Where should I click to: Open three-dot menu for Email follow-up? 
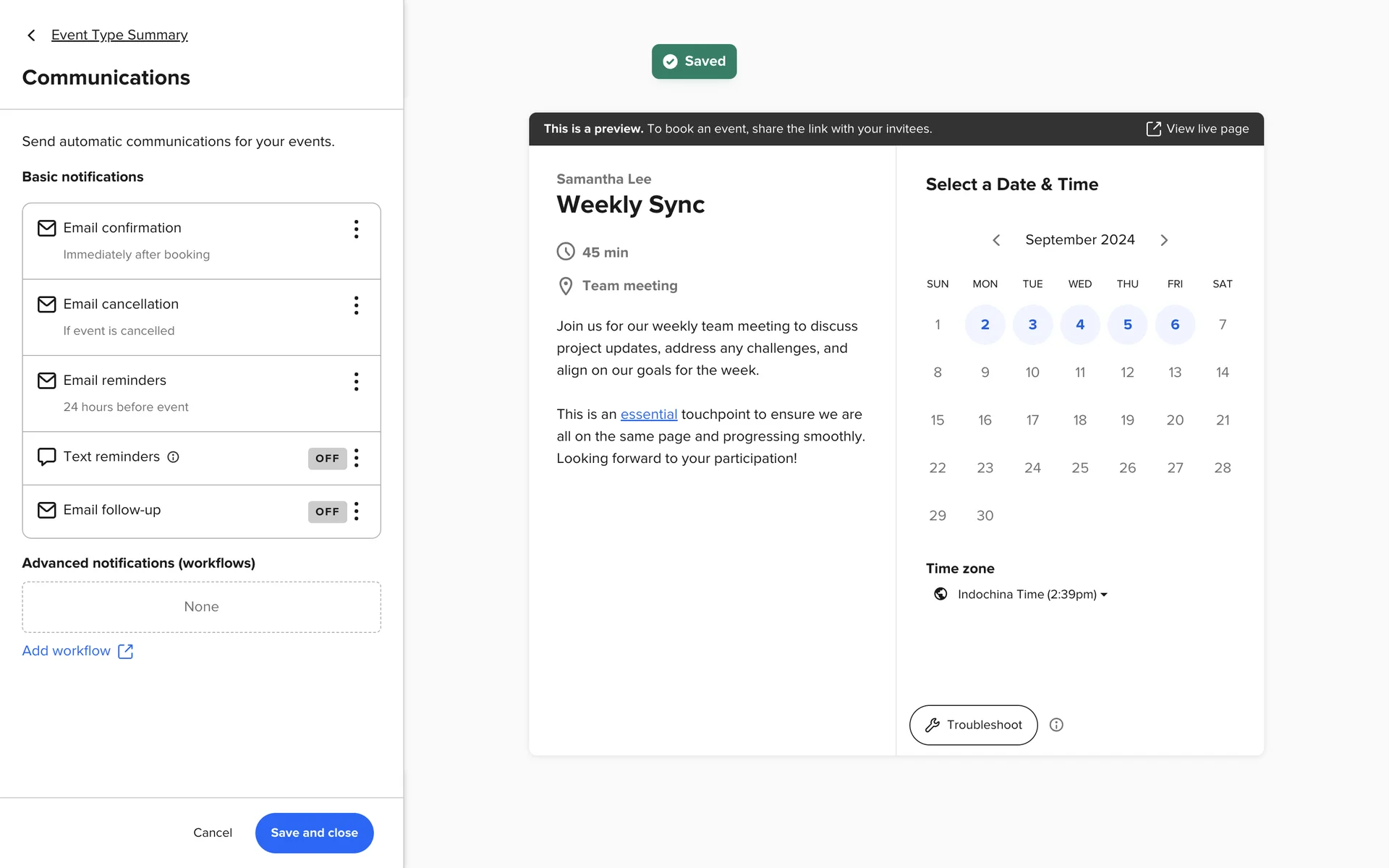pyautogui.click(x=356, y=511)
